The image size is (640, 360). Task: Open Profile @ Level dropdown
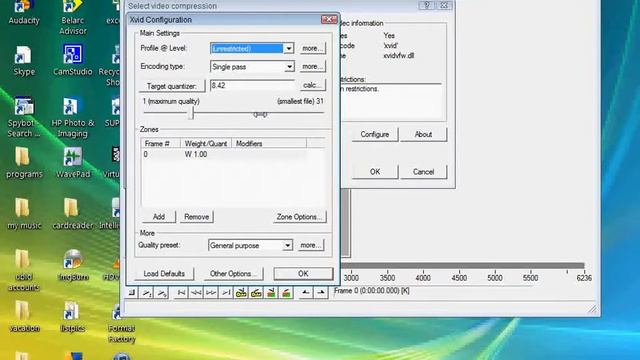(289, 48)
